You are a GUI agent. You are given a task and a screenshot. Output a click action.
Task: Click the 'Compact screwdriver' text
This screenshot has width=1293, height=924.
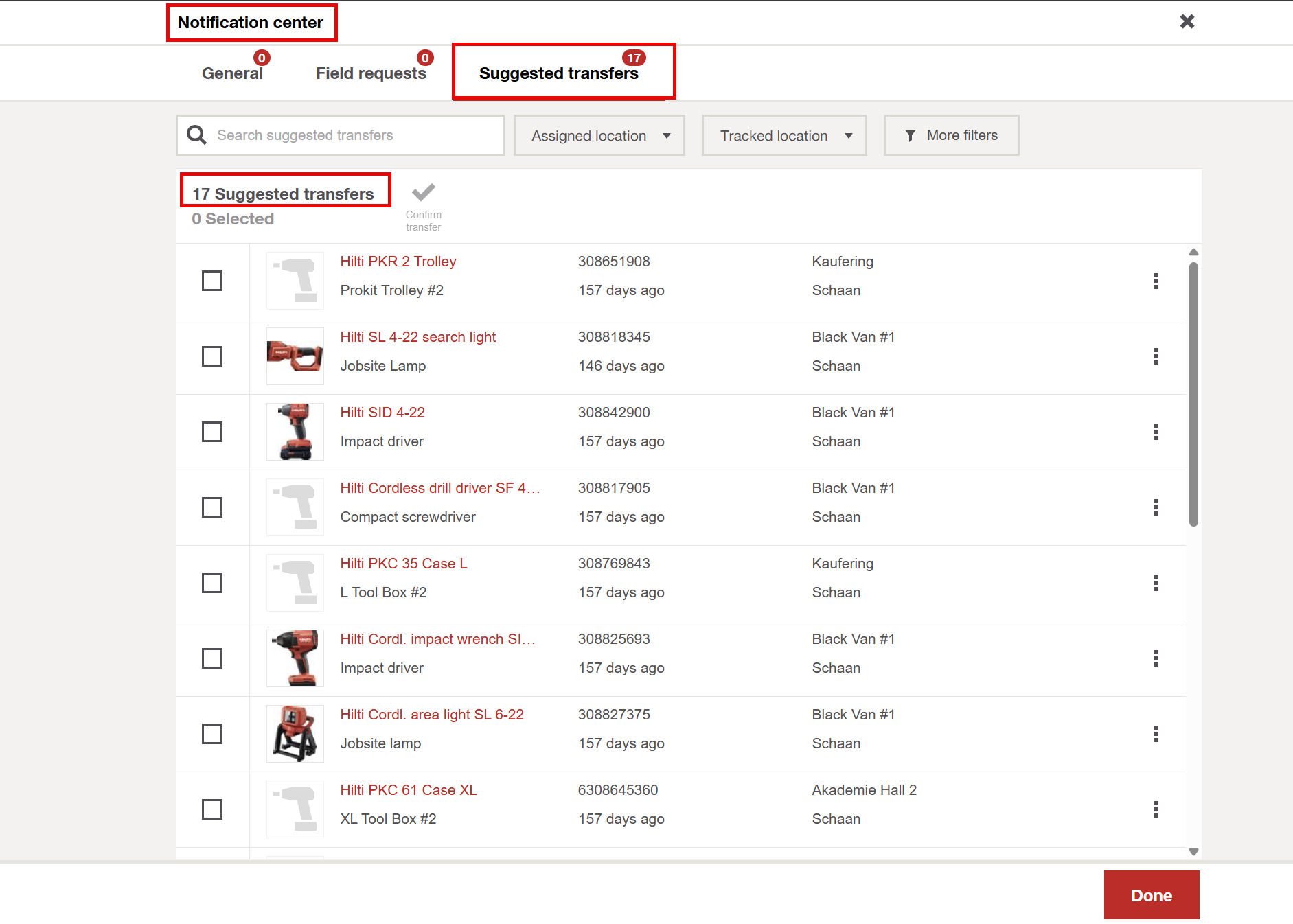[408, 517]
